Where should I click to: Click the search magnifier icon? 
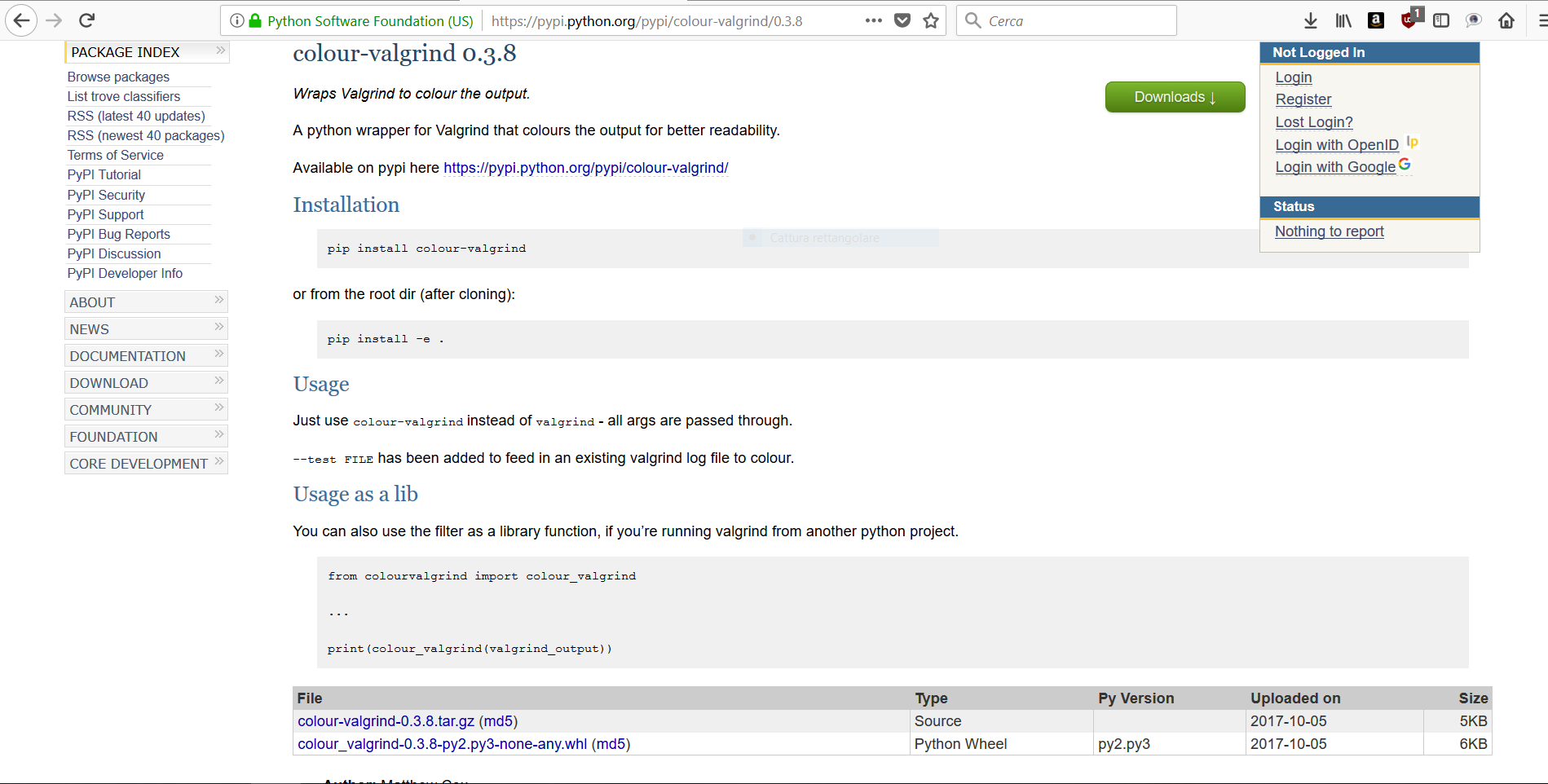[972, 20]
